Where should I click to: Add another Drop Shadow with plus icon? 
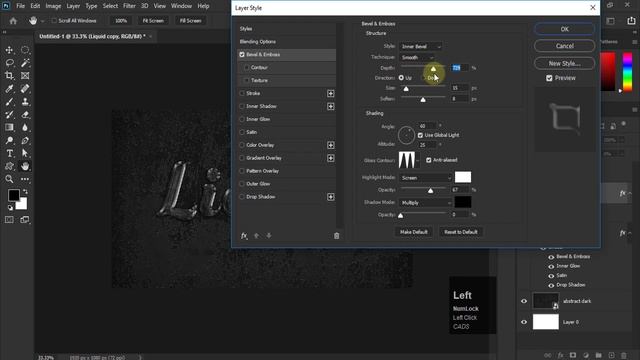click(331, 197)
